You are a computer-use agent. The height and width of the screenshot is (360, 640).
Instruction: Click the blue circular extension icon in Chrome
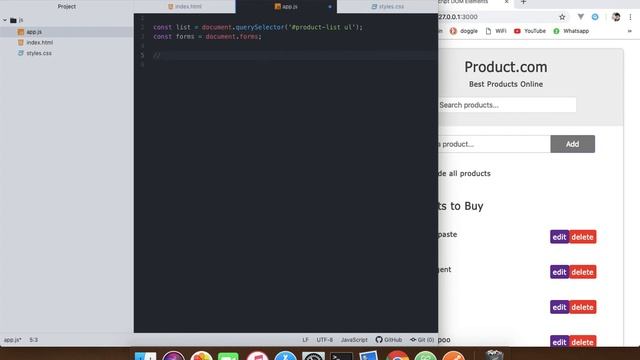tap(595, 17)
